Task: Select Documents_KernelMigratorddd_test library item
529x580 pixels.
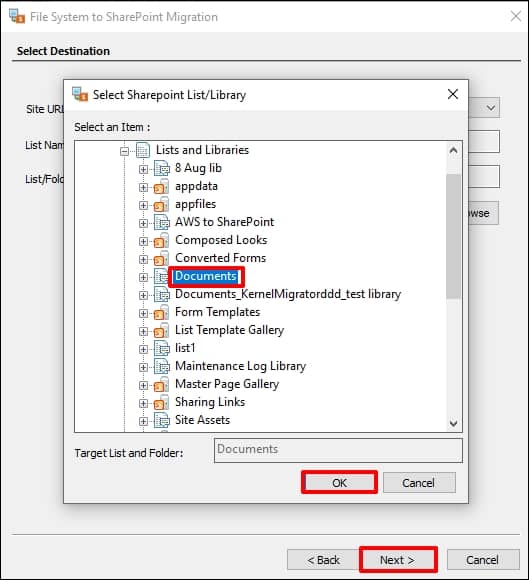Action: (288, 294)
